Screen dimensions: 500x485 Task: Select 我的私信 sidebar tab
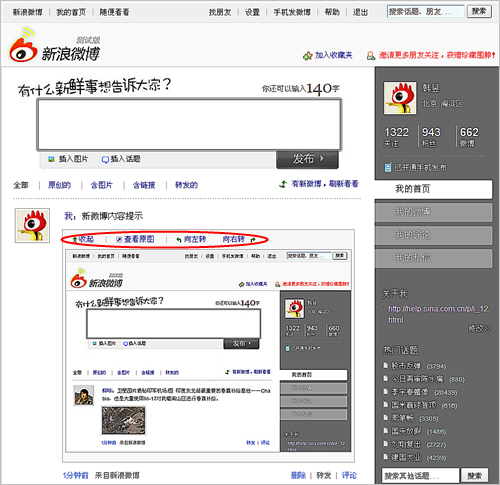point(433,258)
